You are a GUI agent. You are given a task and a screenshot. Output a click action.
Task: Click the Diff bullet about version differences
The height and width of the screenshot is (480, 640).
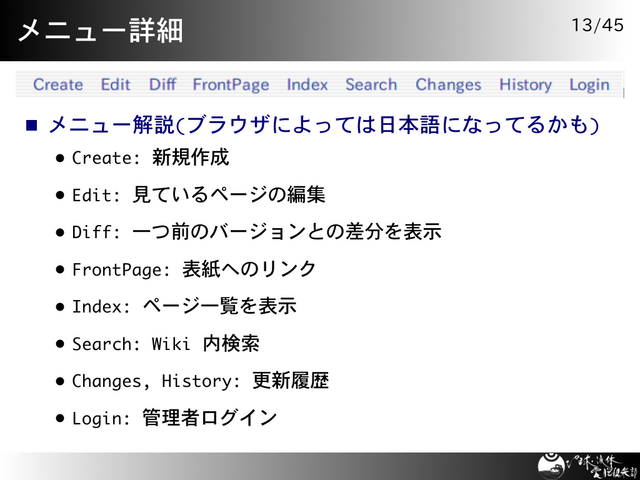click(x=256, y=232)
